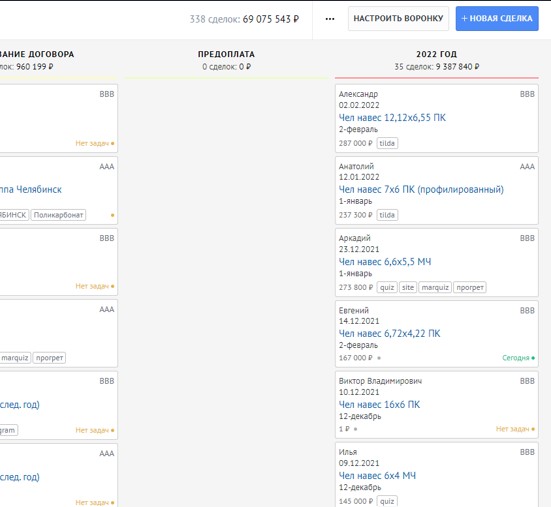
Task: Click the tilda tag on Александр's card
Action: tap(387, 143)
